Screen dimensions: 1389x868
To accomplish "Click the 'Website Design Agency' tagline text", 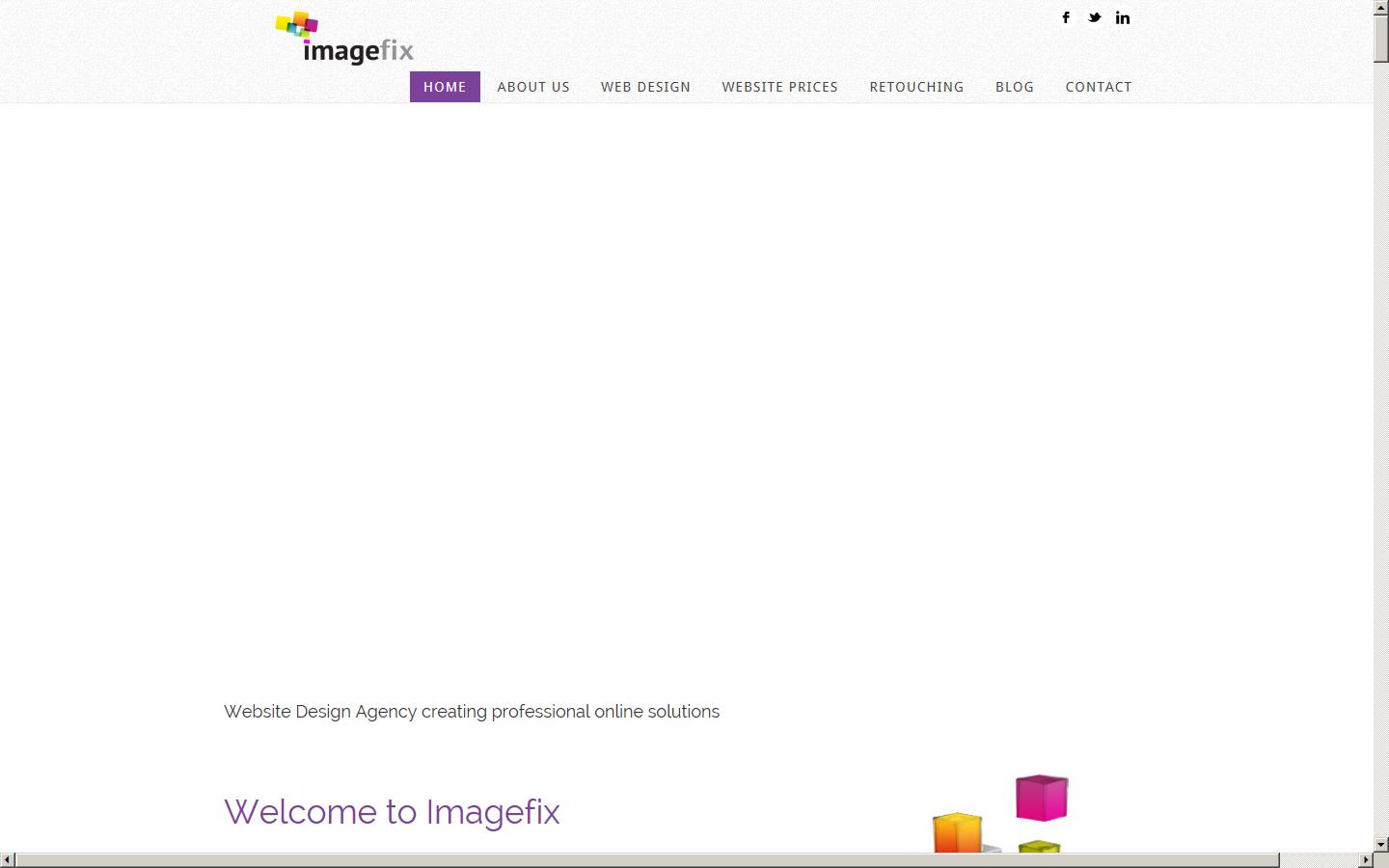I will pyautogui.click(x=471, y=712).
